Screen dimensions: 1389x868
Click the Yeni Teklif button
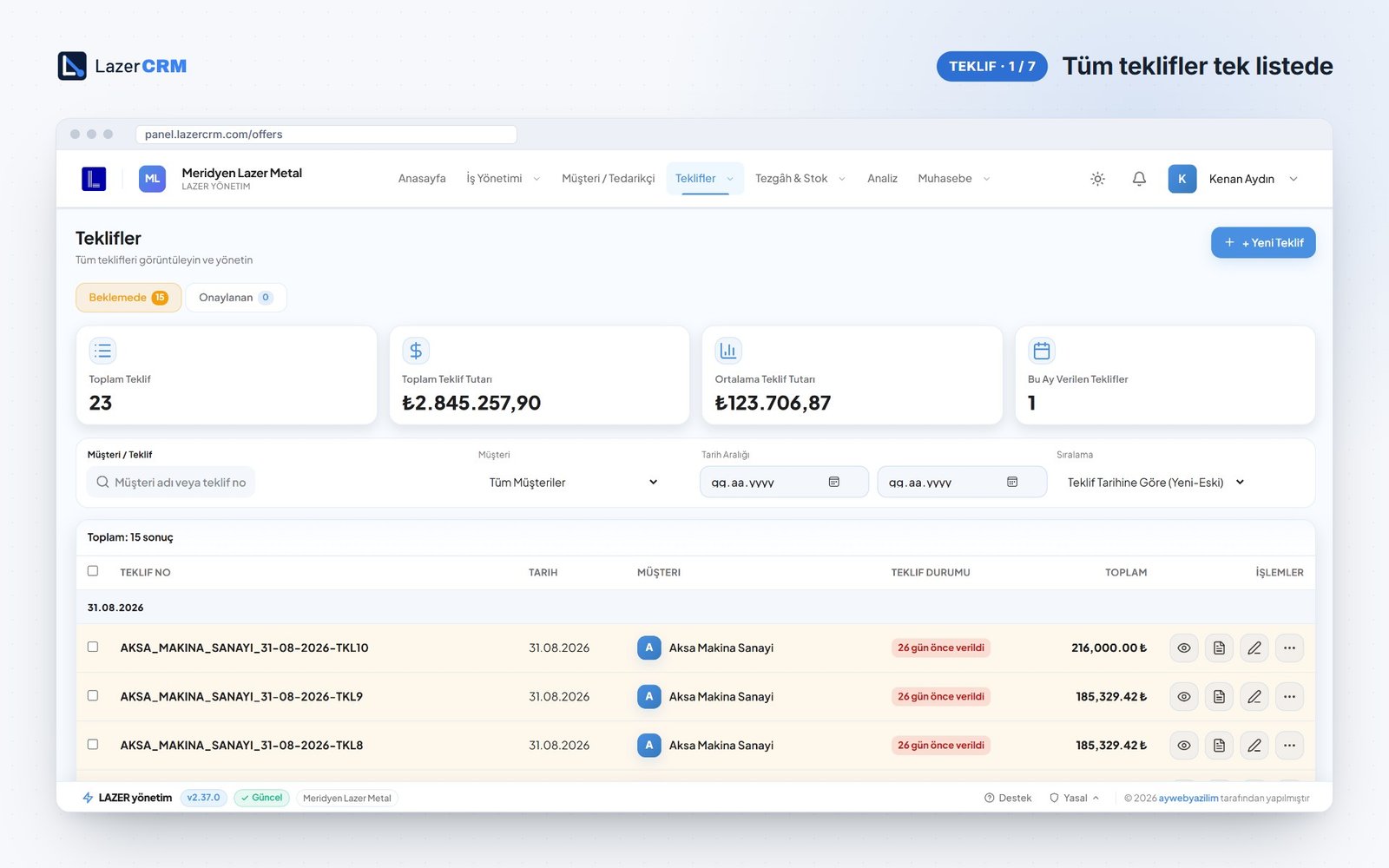1263,243
